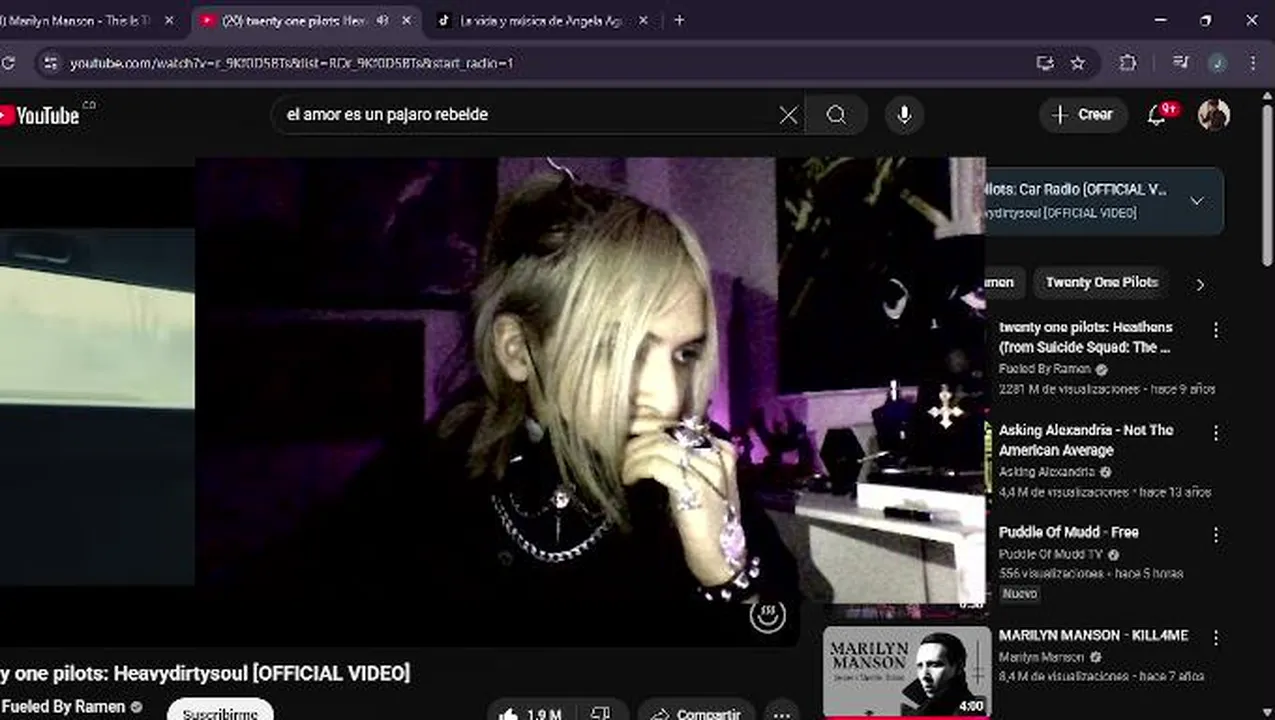Click the Suscribirme button
The height and width of the screenshot is (720, 1275).
[x=220, y=712]
